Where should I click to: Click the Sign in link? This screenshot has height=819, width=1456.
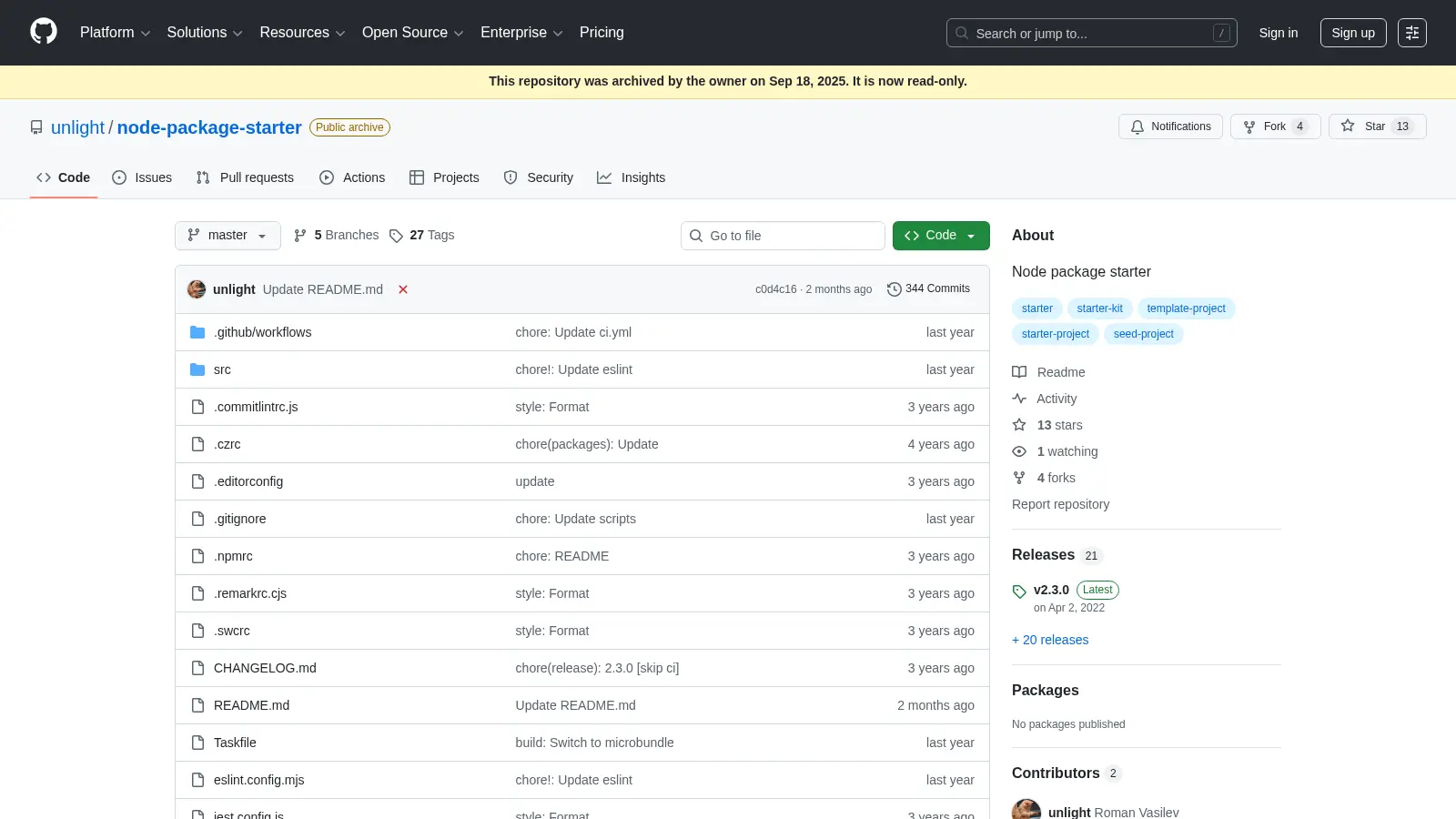(1279, 33)
